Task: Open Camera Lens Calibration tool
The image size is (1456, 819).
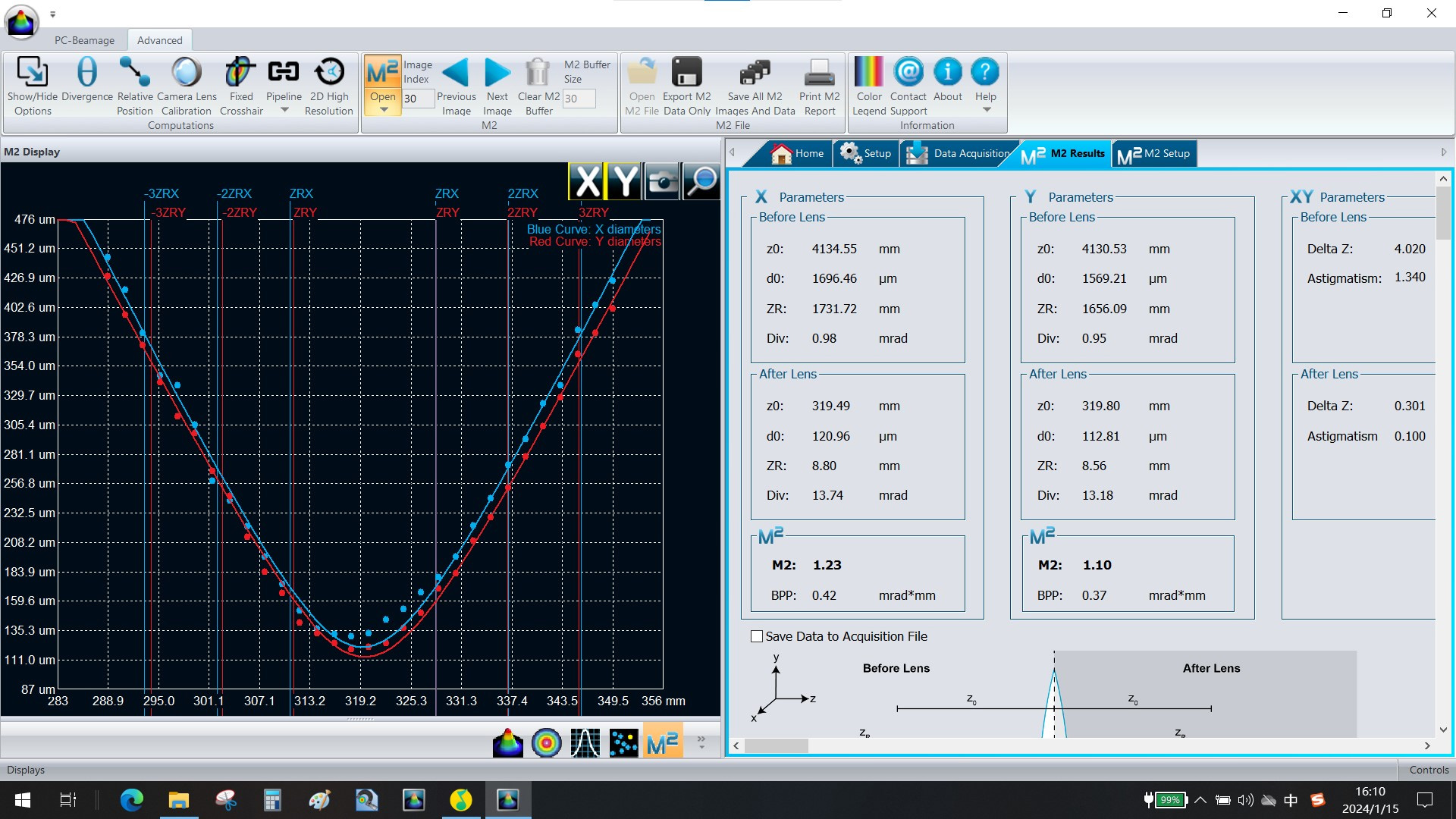Action: (186, 73)
